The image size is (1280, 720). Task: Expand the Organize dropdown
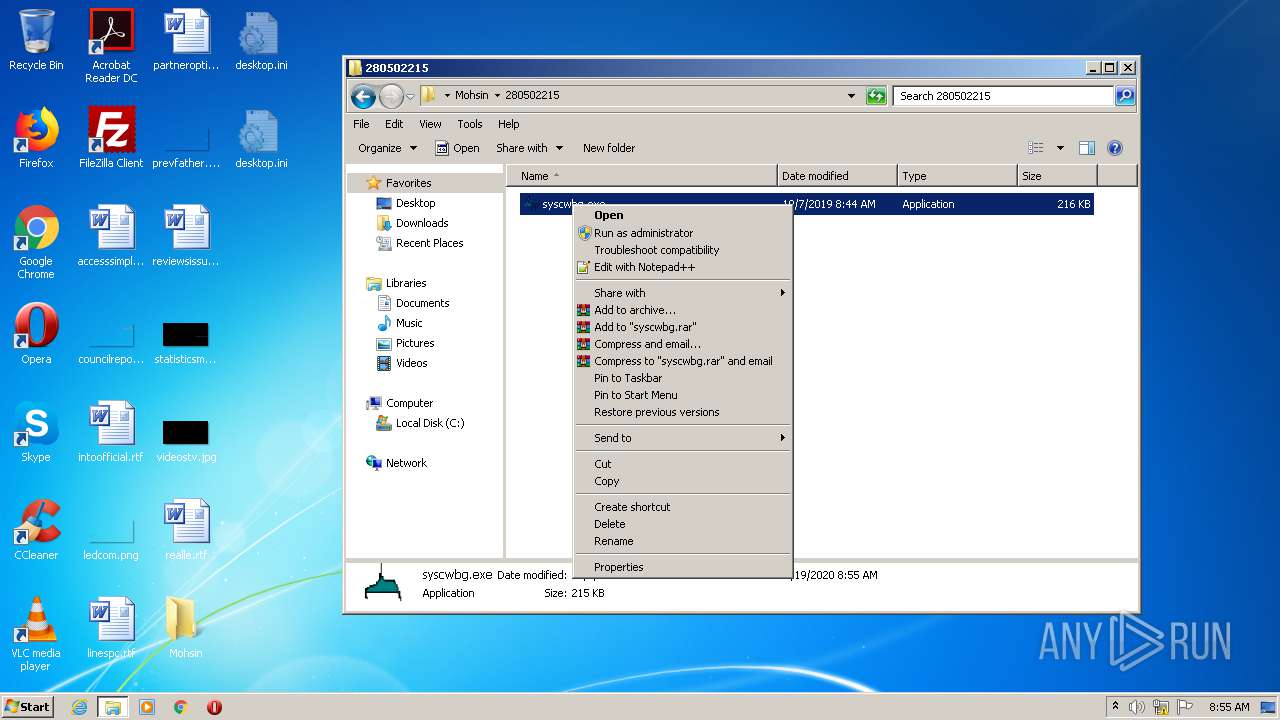388,148
